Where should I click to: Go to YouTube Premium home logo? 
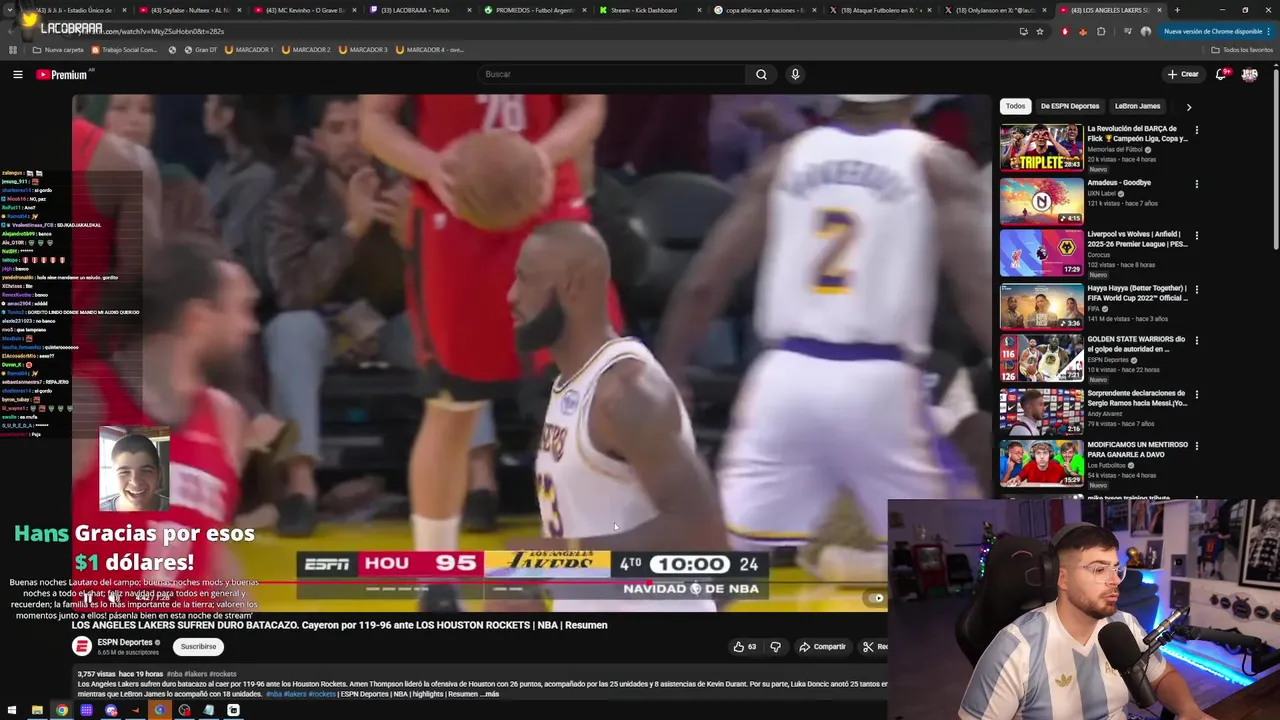(x=63, y=74)
